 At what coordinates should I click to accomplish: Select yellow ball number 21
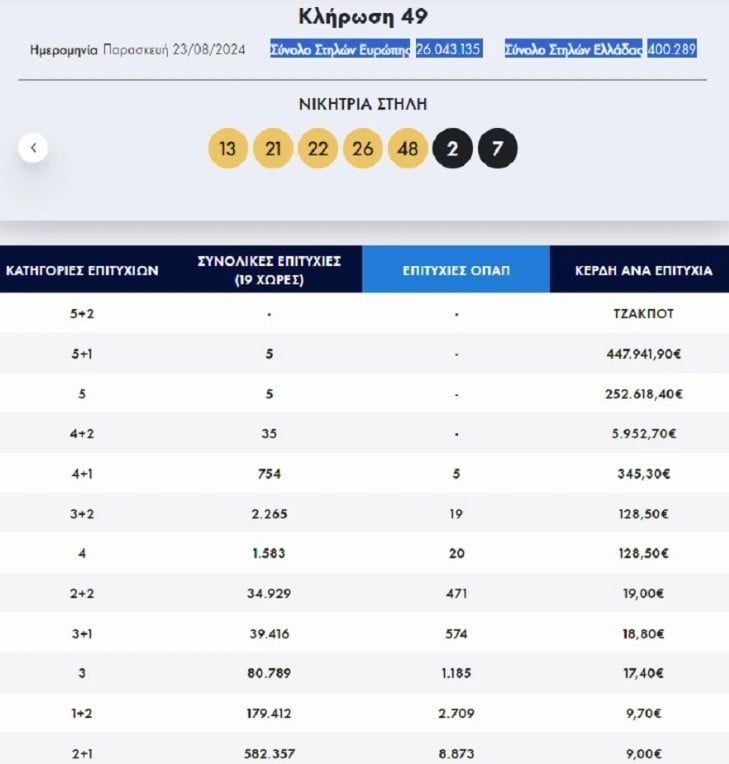(273, 148)
